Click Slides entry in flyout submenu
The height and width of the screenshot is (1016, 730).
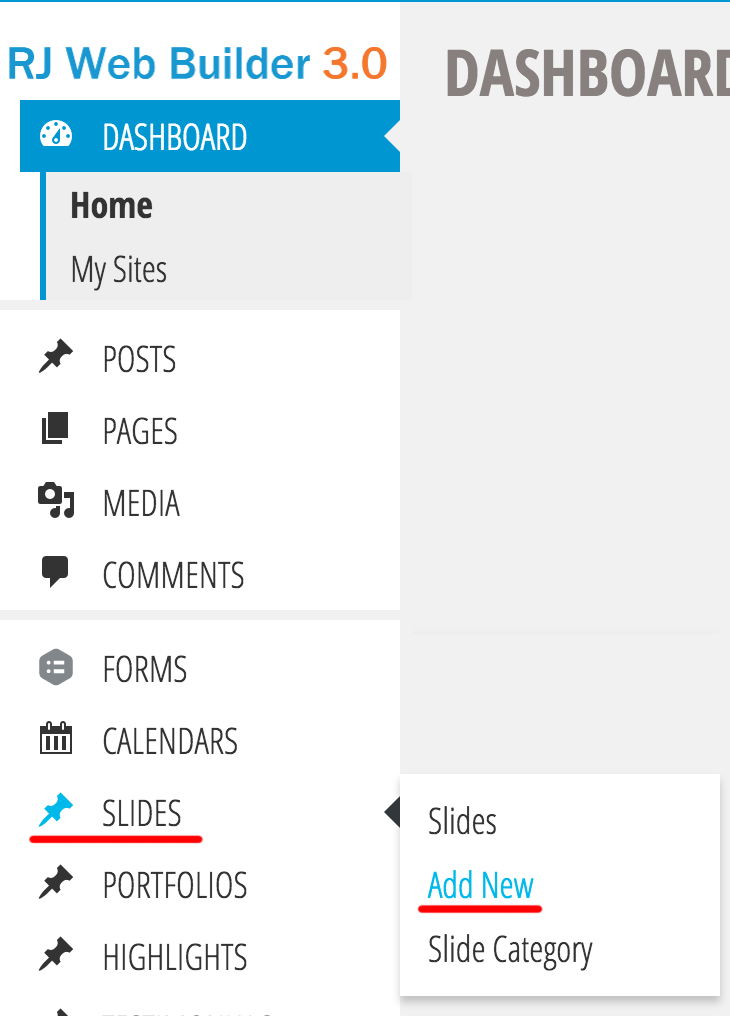click(x=462, y=821)
